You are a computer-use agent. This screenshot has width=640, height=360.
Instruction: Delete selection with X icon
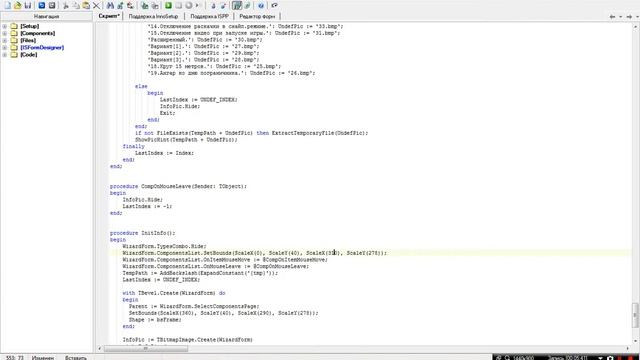96,5
